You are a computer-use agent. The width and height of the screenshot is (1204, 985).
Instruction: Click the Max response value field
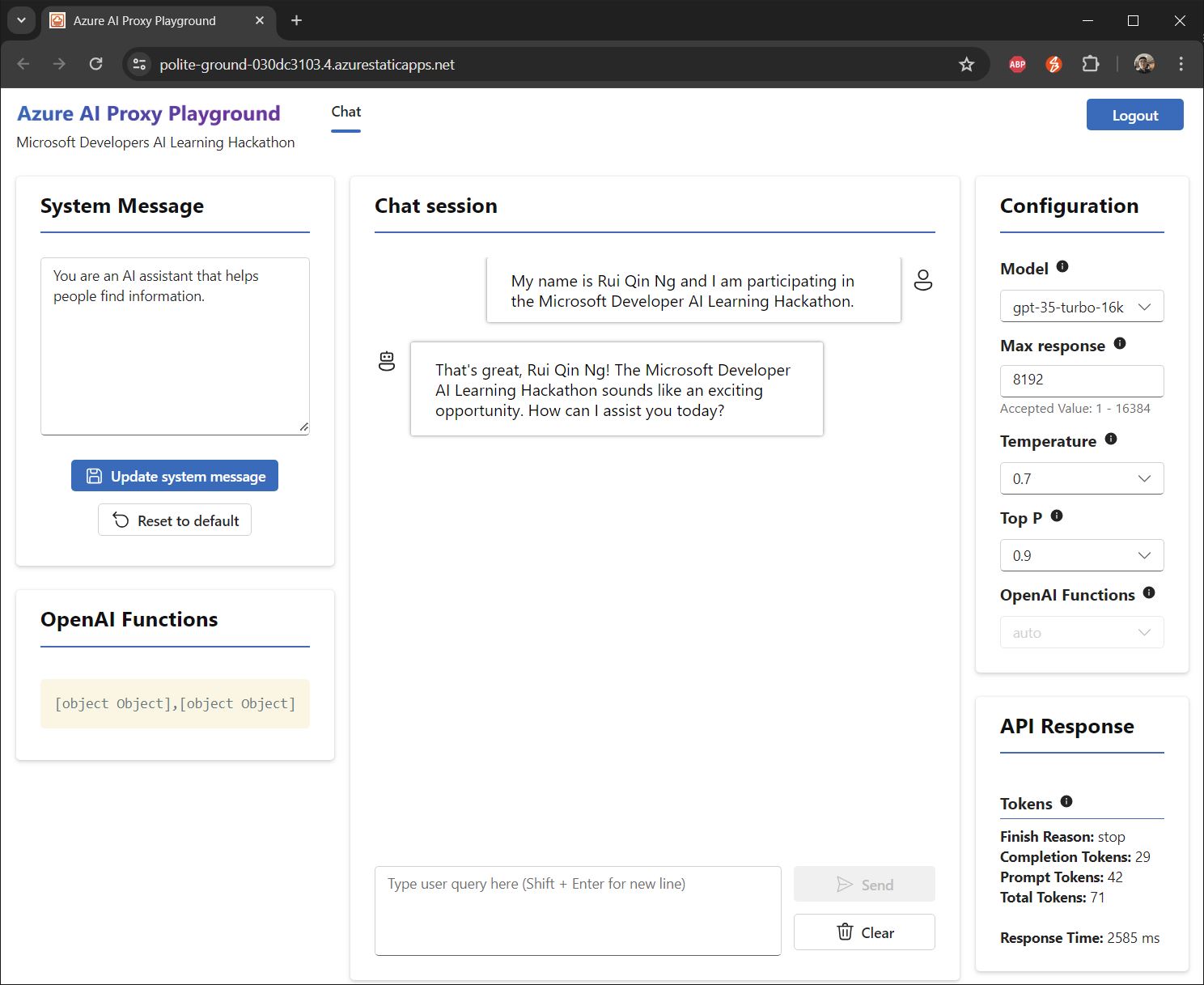click(1082, 380)
